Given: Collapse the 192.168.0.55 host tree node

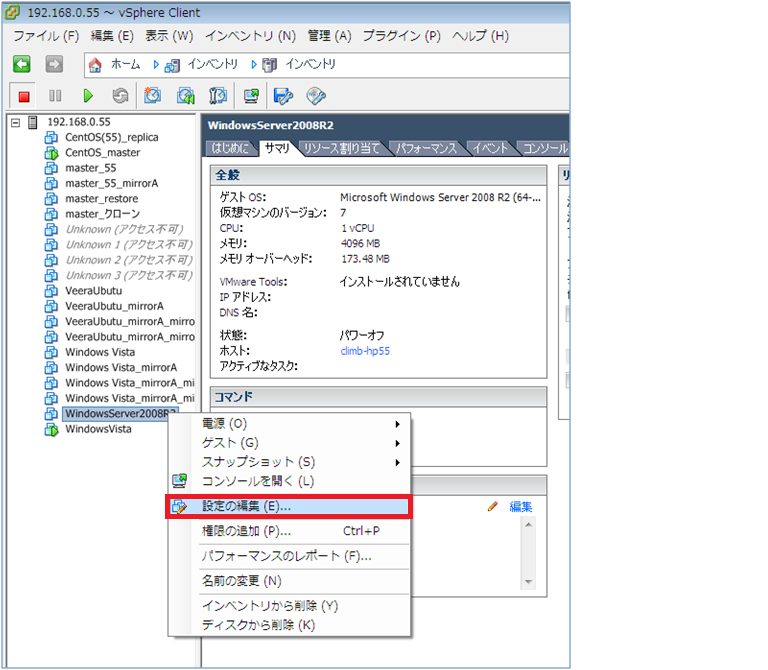Looking at the screenshot, I should (16, 122).
